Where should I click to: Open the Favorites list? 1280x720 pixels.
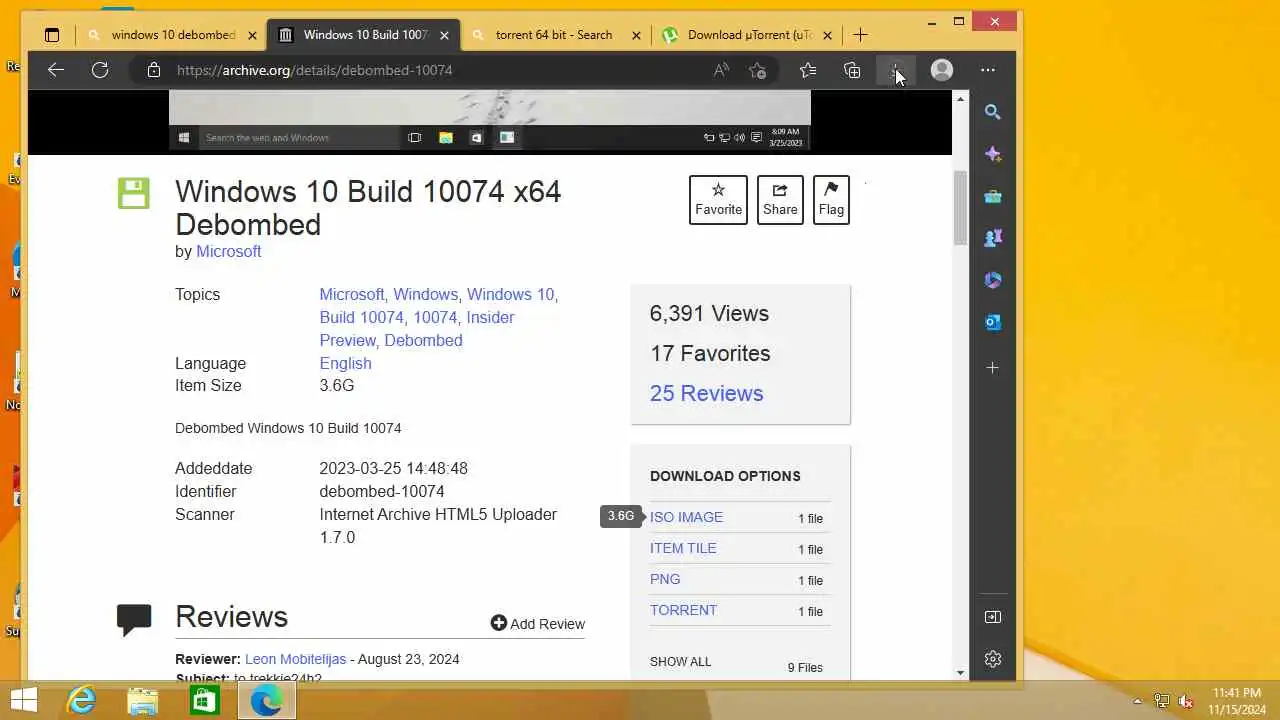click(808, 70)
